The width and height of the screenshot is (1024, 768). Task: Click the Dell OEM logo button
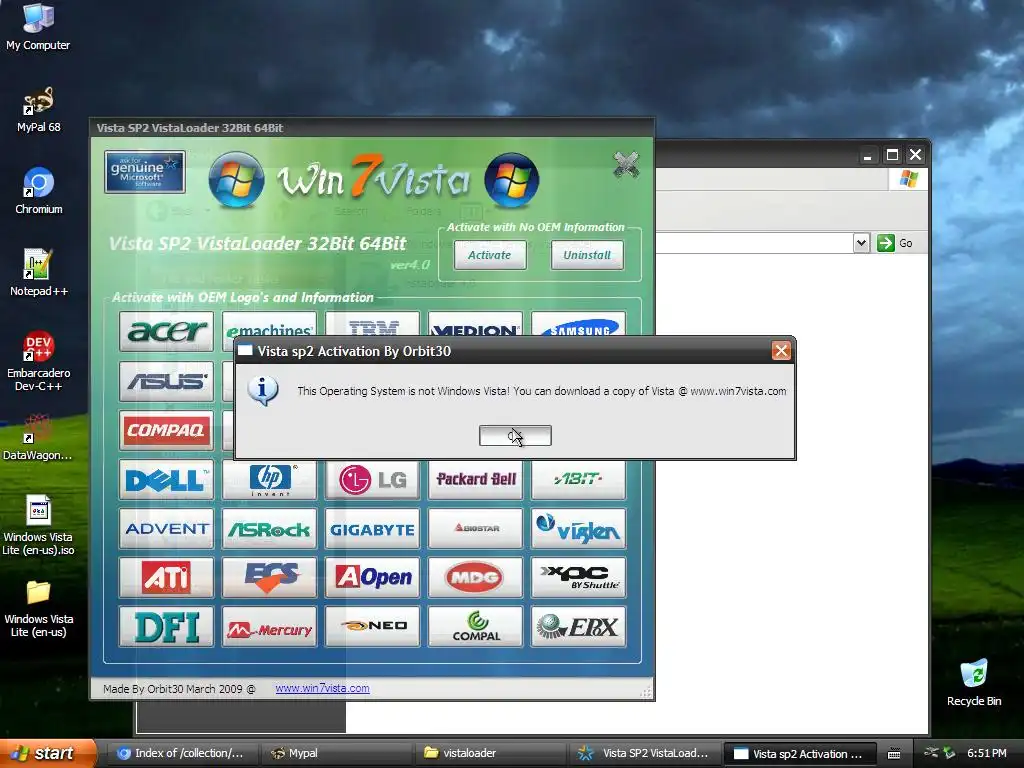[167, 479]
